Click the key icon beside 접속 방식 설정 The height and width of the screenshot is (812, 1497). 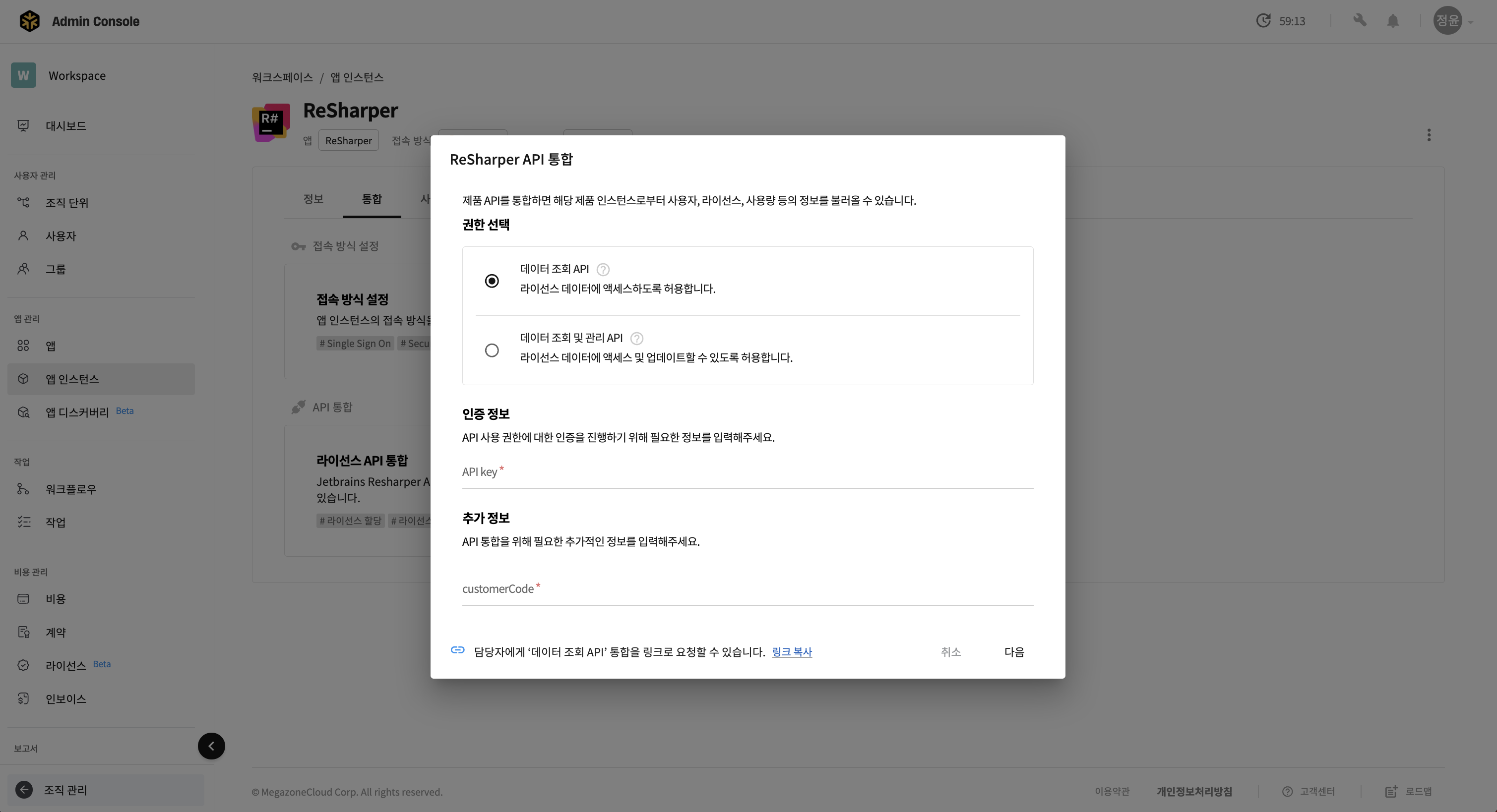click(298, 246)
